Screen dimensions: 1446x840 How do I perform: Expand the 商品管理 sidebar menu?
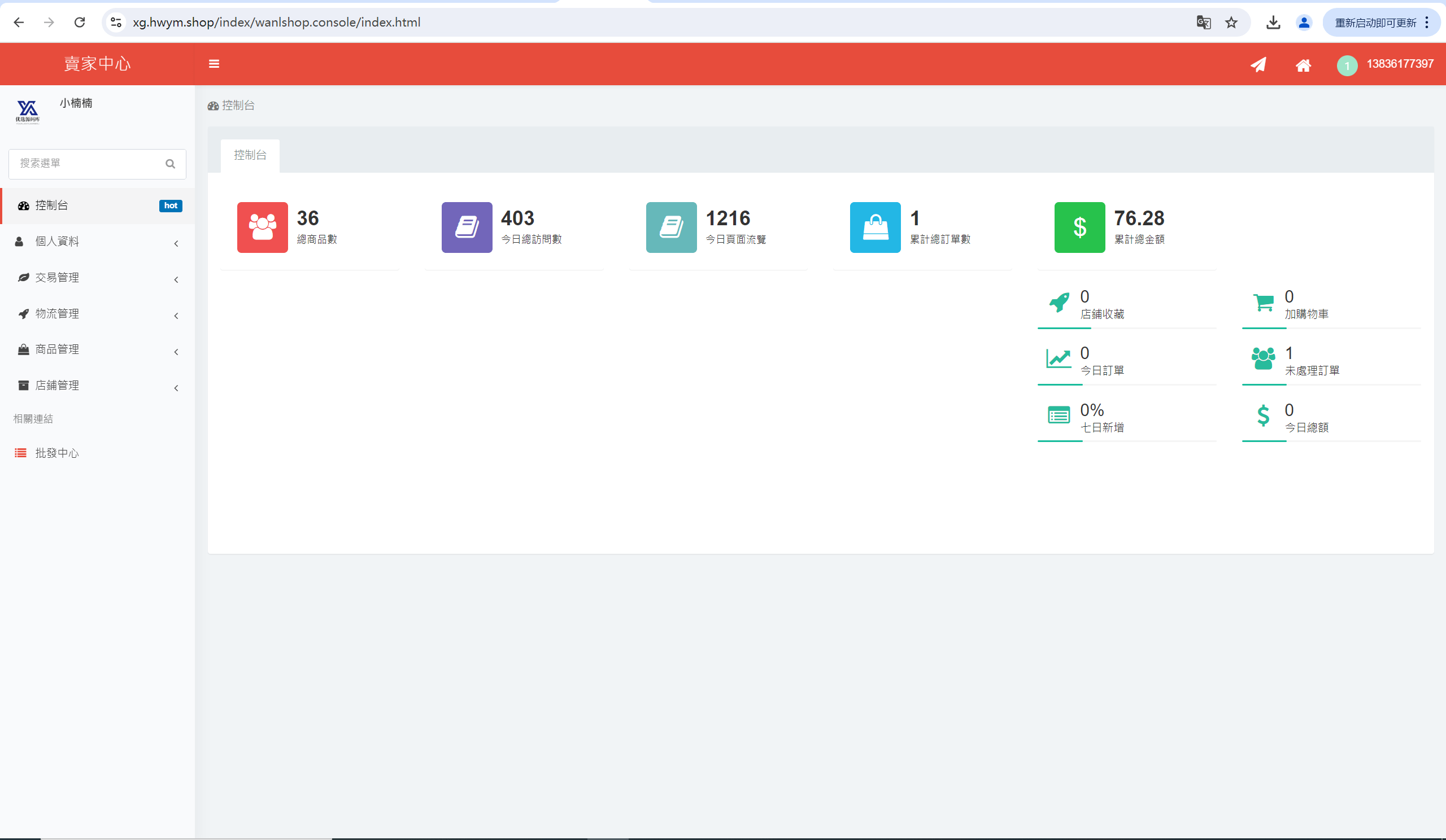[x=98, y=350]
